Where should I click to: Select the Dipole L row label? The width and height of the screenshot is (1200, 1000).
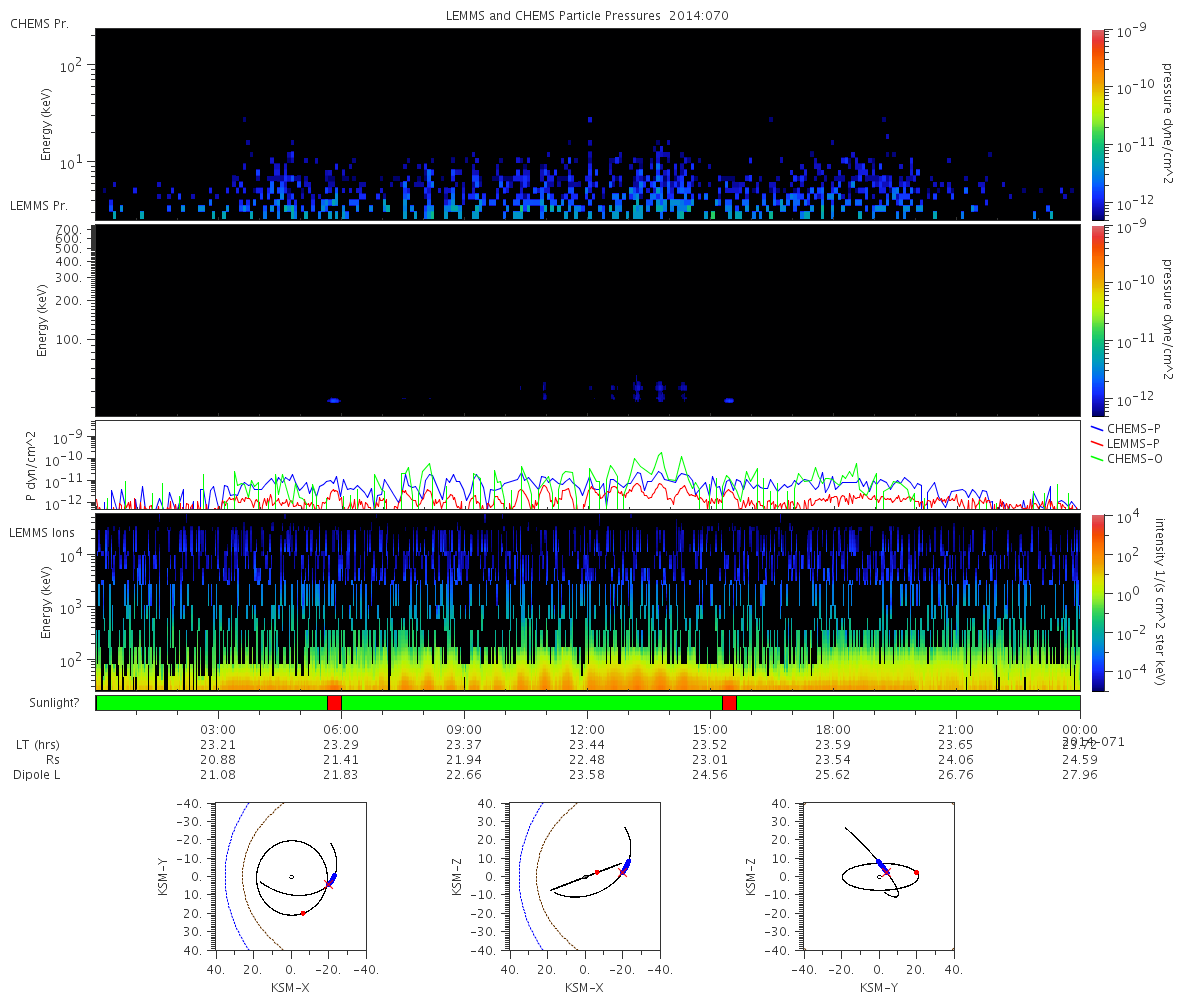[38, 775]
